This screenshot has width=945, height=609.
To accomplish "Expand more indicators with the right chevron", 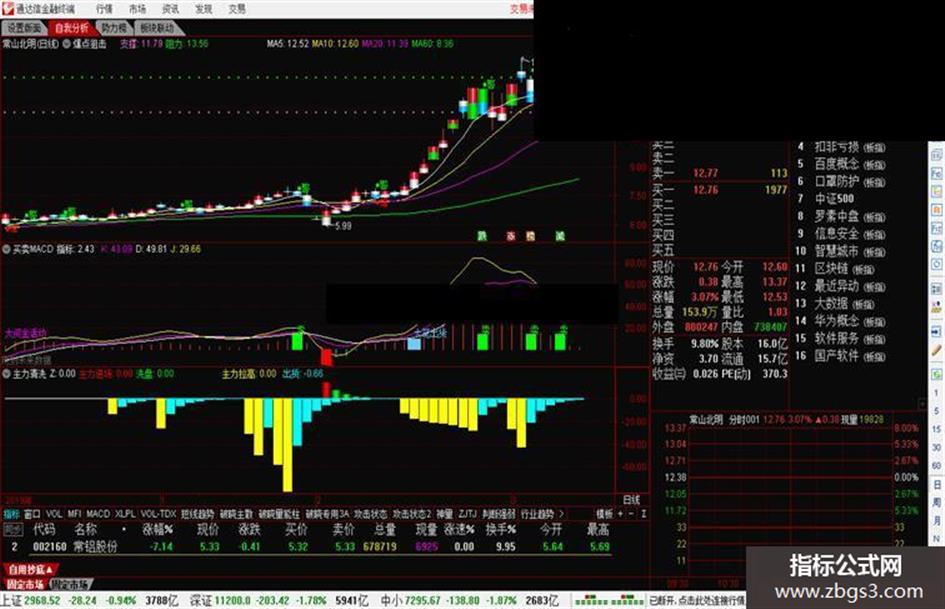I will tap(561, 514).
